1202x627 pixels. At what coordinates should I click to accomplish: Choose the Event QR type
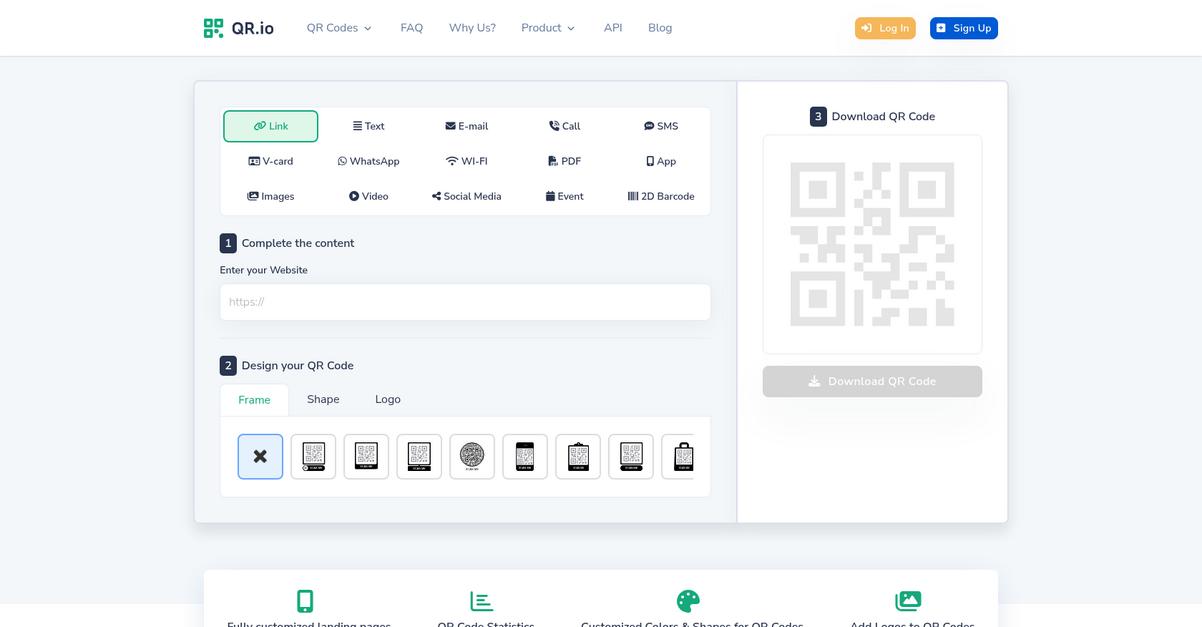tap(564, 196)
